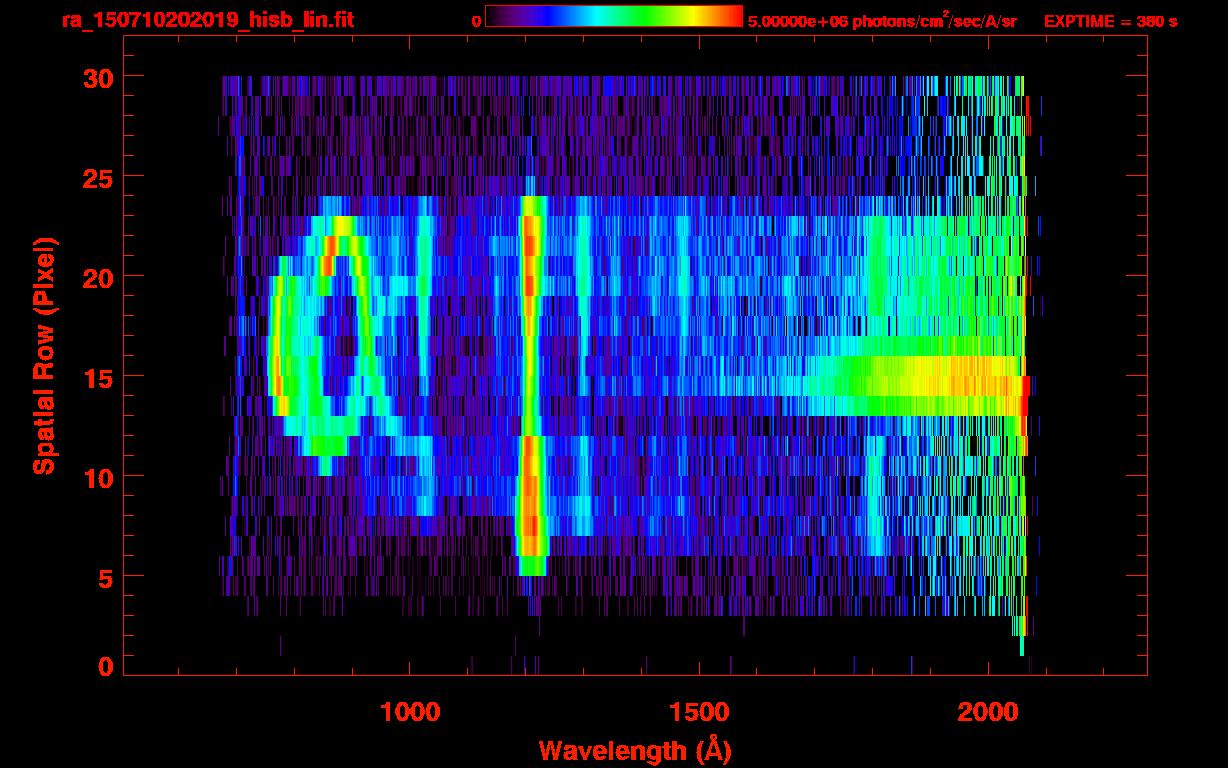Click the filename title ra_150710202019_hisb_lin.fit

[207, 20]
